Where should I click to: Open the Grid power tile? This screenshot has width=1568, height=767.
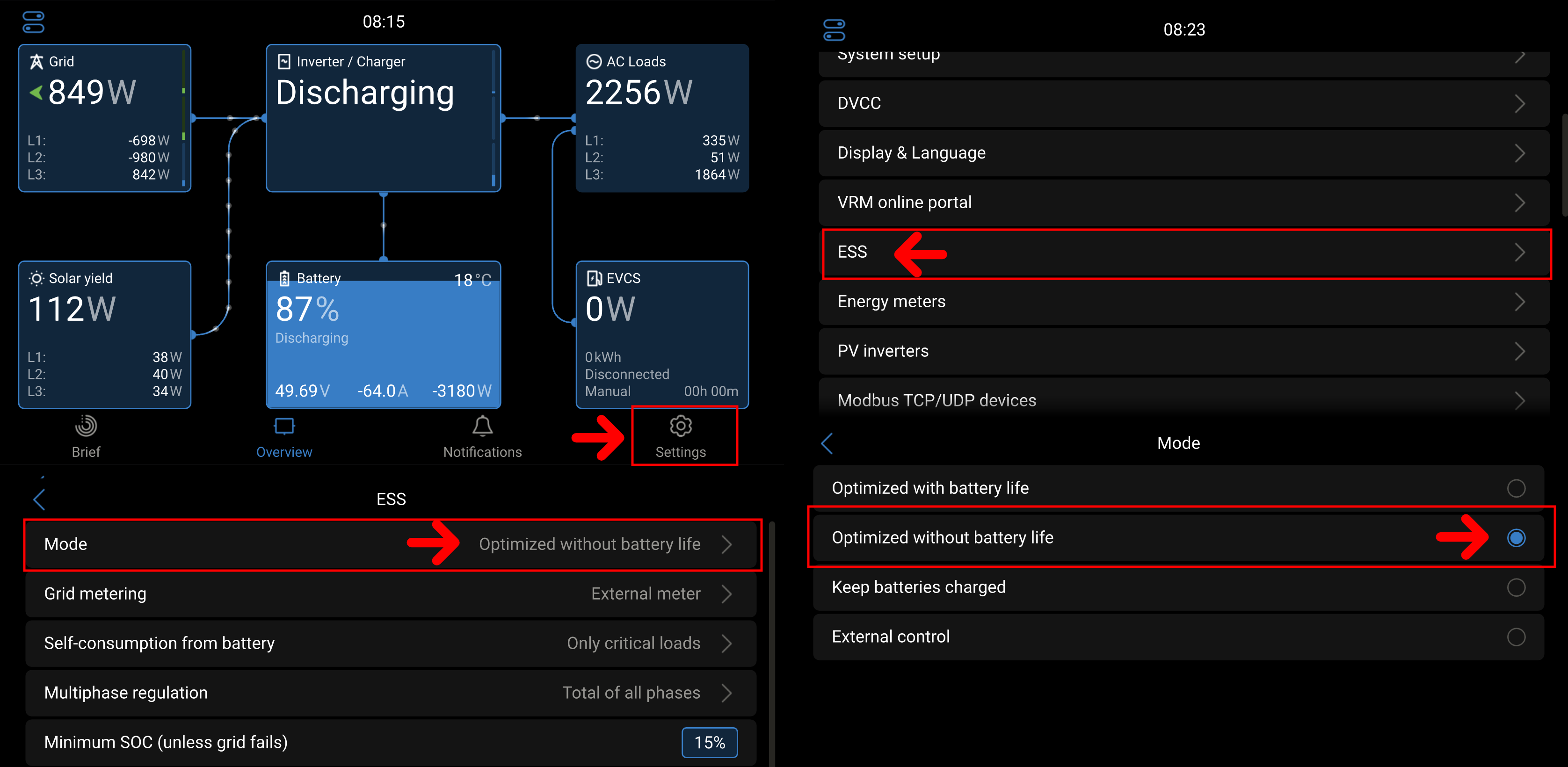(105, 118)
